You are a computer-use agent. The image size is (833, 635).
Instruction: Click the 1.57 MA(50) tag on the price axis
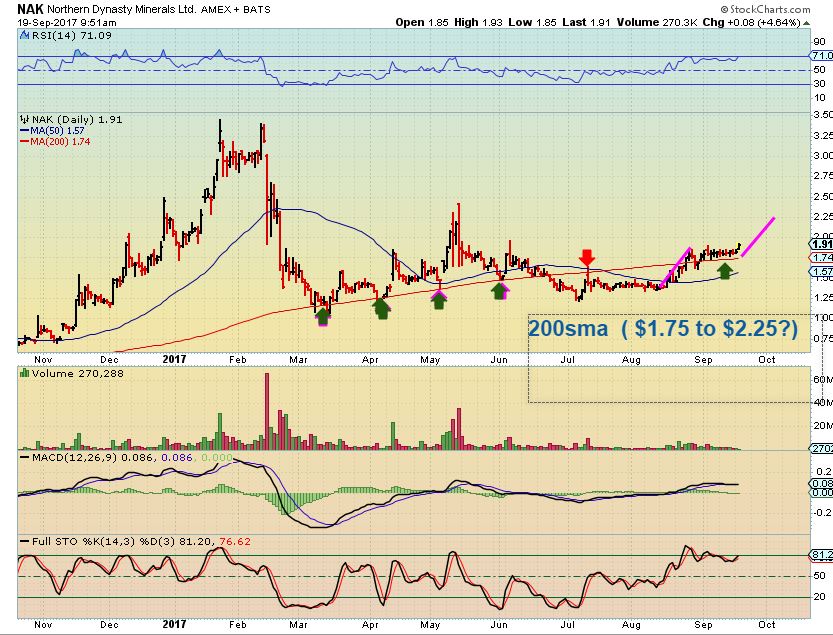click(x=822, y=272)
